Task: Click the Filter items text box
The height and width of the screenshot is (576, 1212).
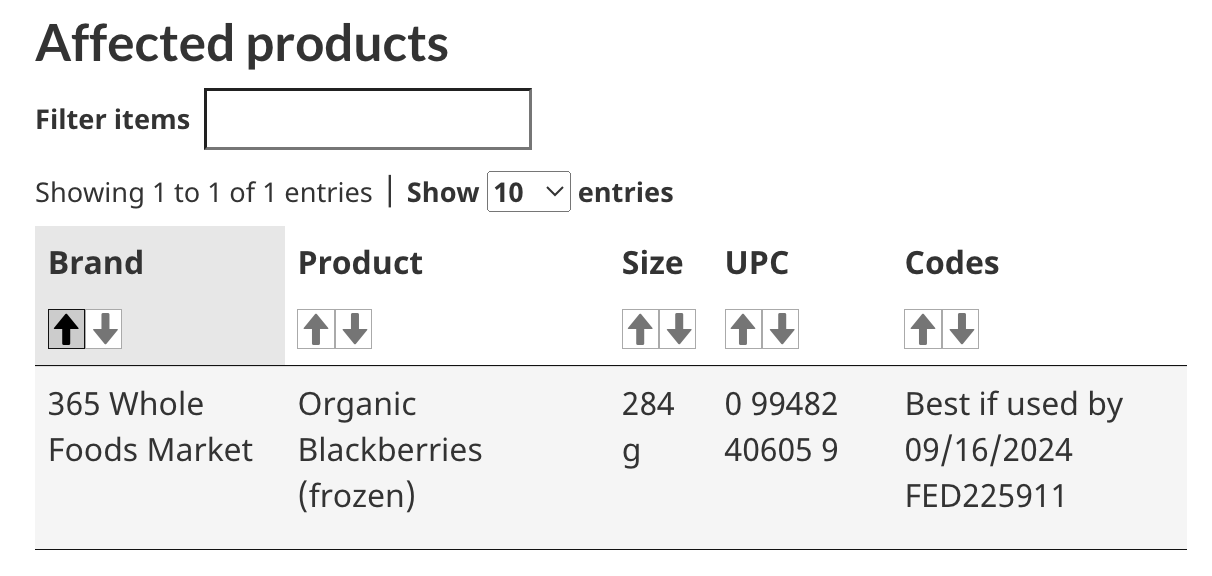Action: click(x=367, y=118)
